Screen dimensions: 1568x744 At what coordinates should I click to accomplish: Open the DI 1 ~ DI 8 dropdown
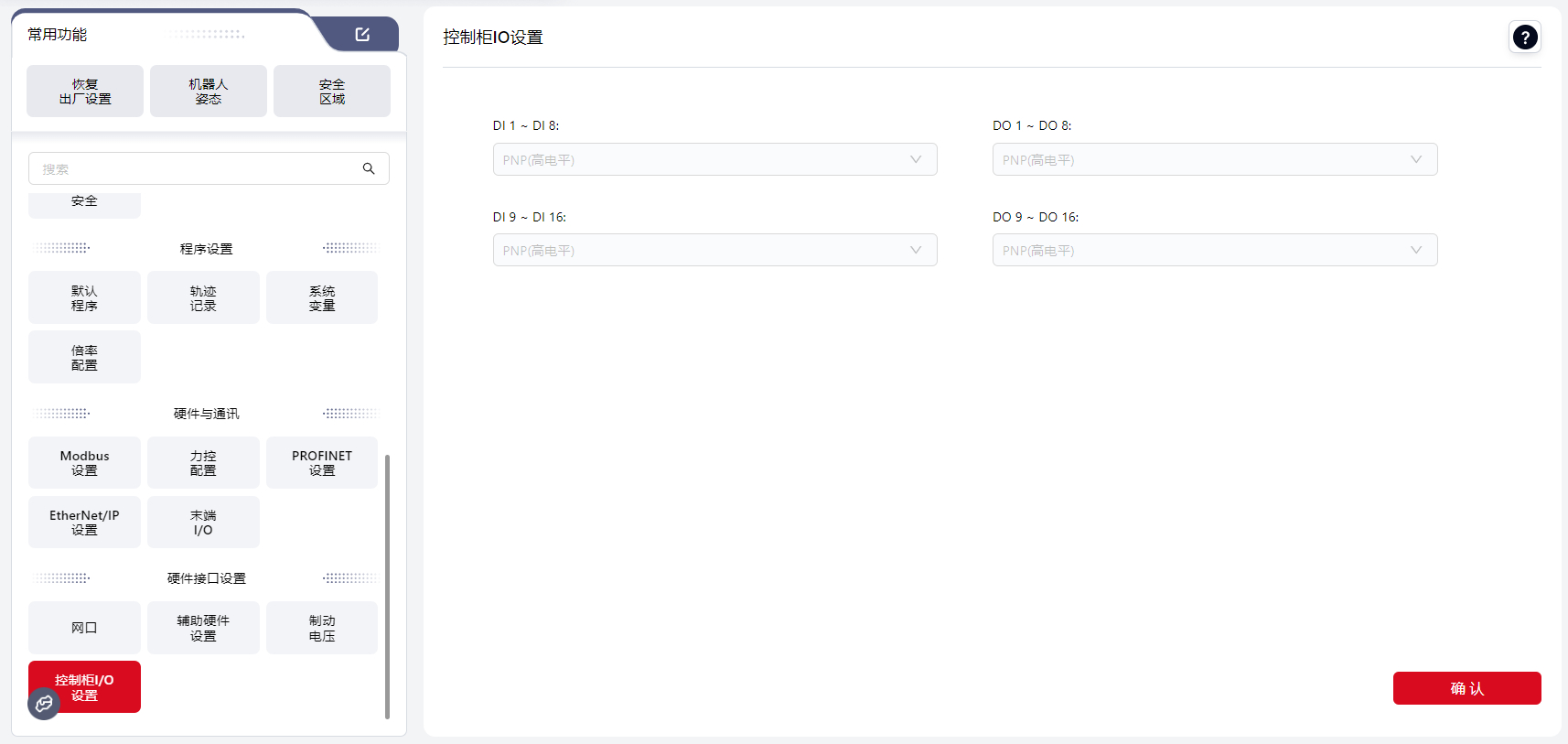click(714, 160)
